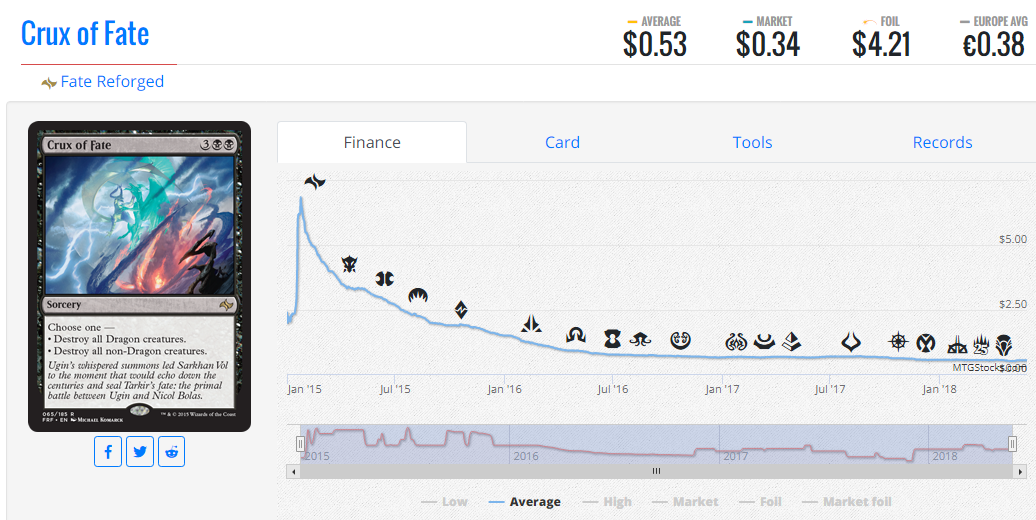1036x520 pixels.
Task: Share the card on Reddit
Action: pyautogui.click(x=172, y=452)
